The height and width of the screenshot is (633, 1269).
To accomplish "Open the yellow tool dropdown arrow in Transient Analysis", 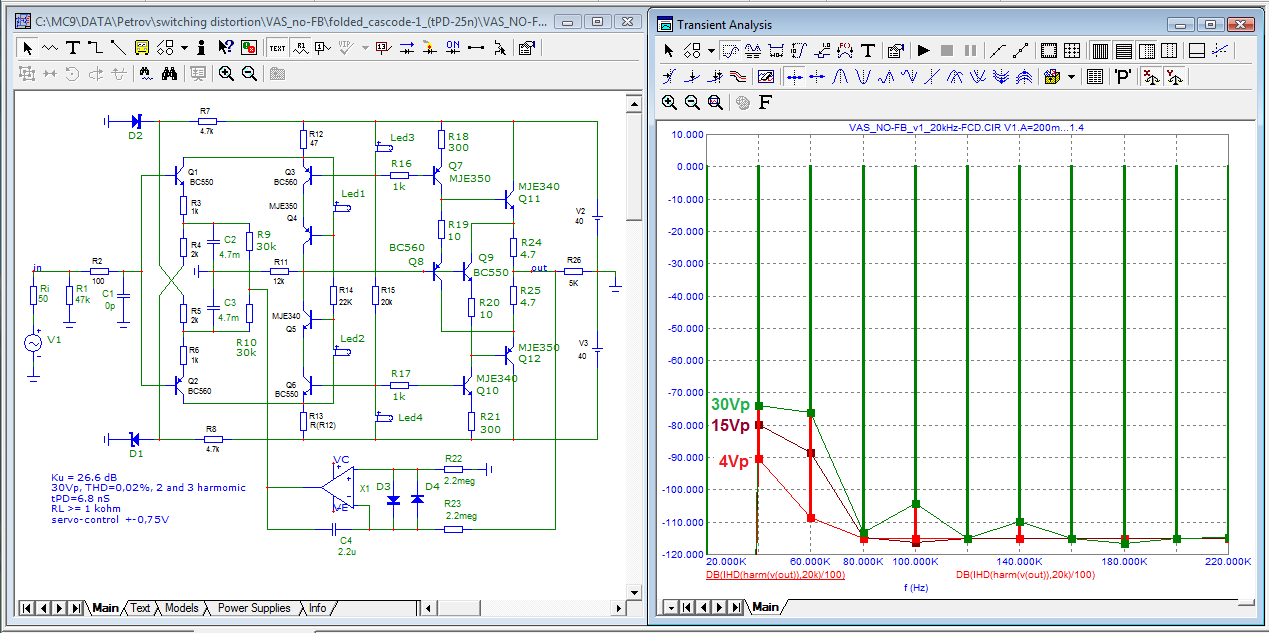I will point(1071,77).
